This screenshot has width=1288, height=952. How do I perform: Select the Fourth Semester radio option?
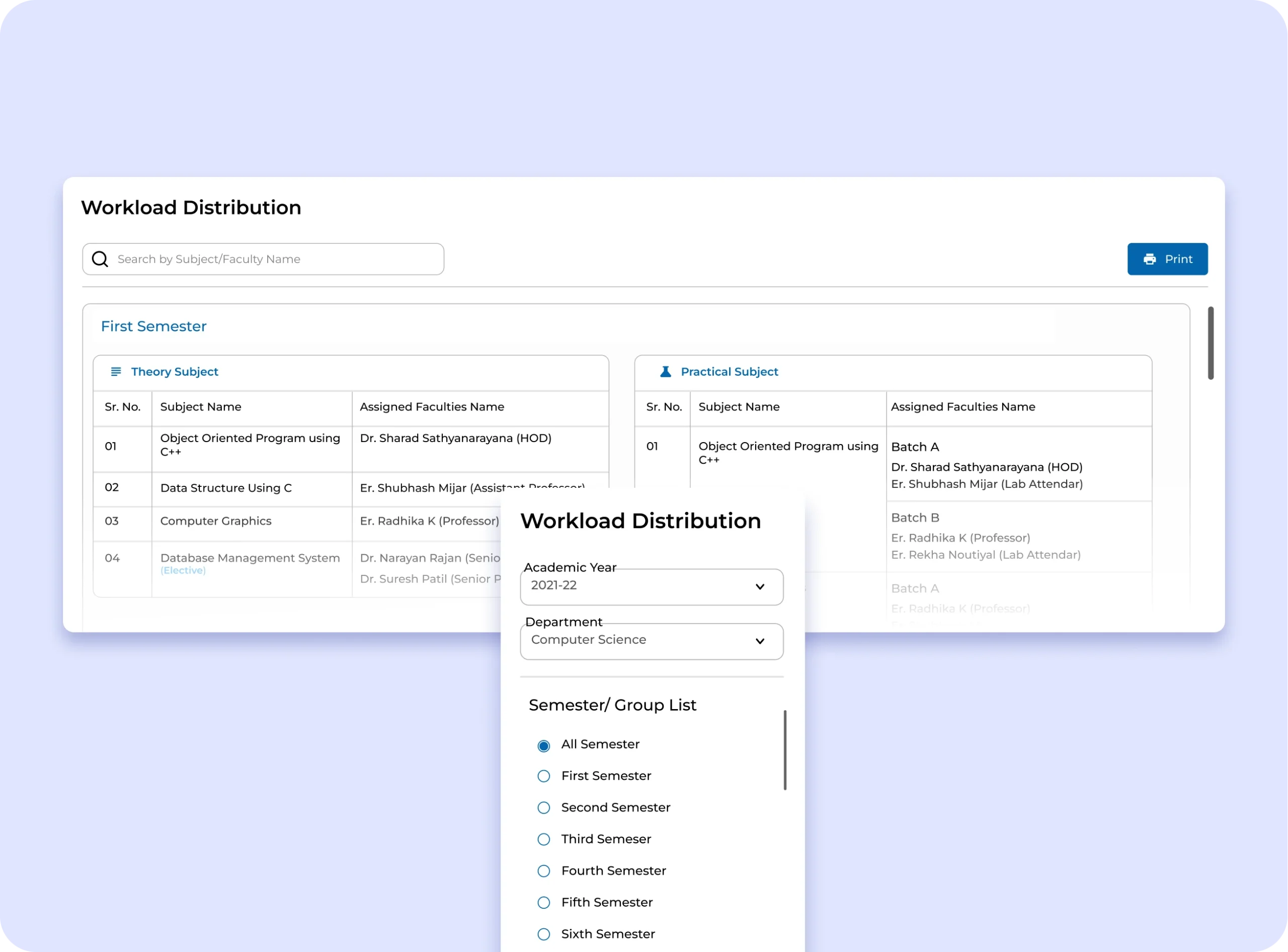point(544,872)
